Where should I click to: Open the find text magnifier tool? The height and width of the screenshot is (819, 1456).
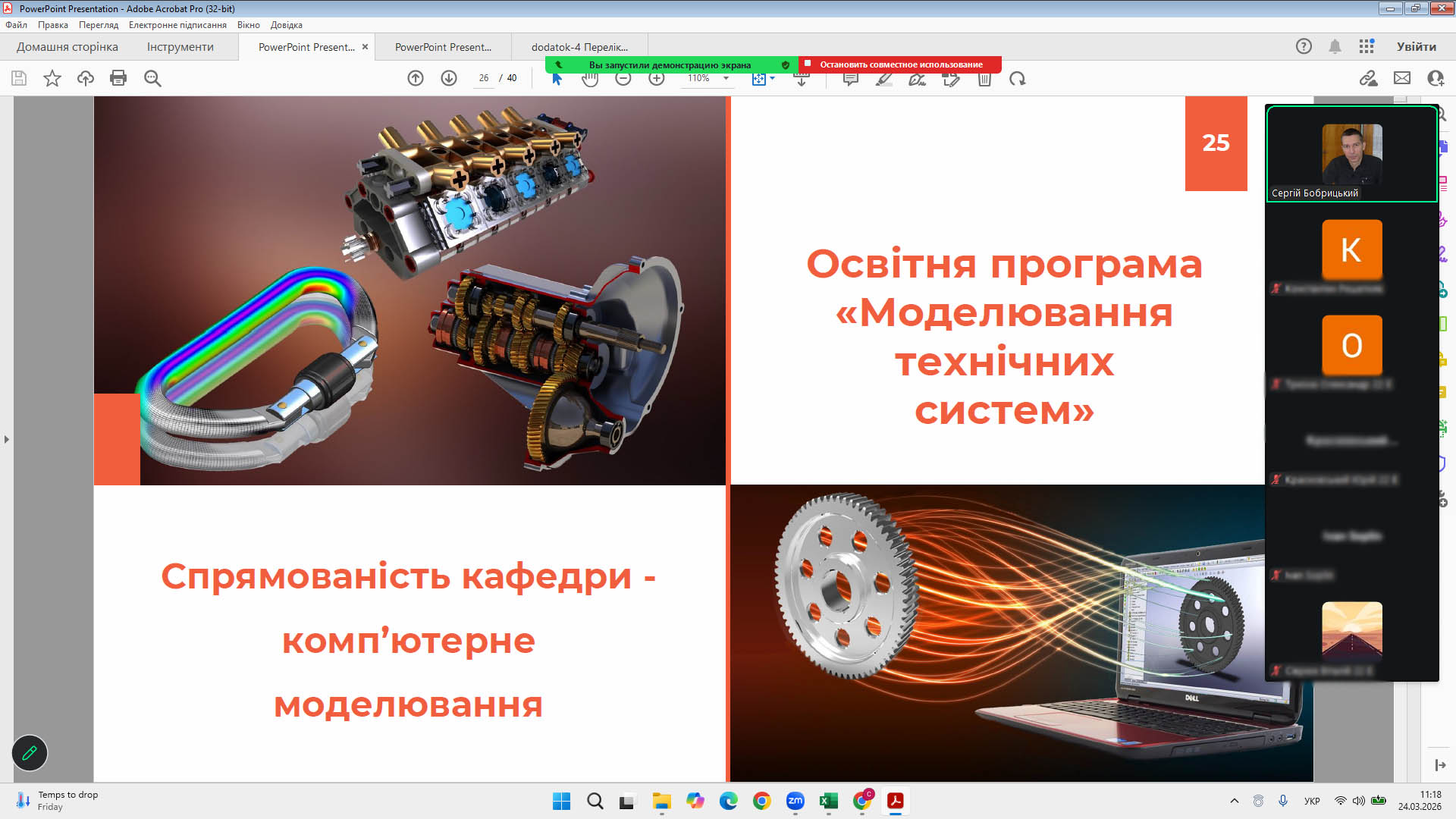(152, 78)
